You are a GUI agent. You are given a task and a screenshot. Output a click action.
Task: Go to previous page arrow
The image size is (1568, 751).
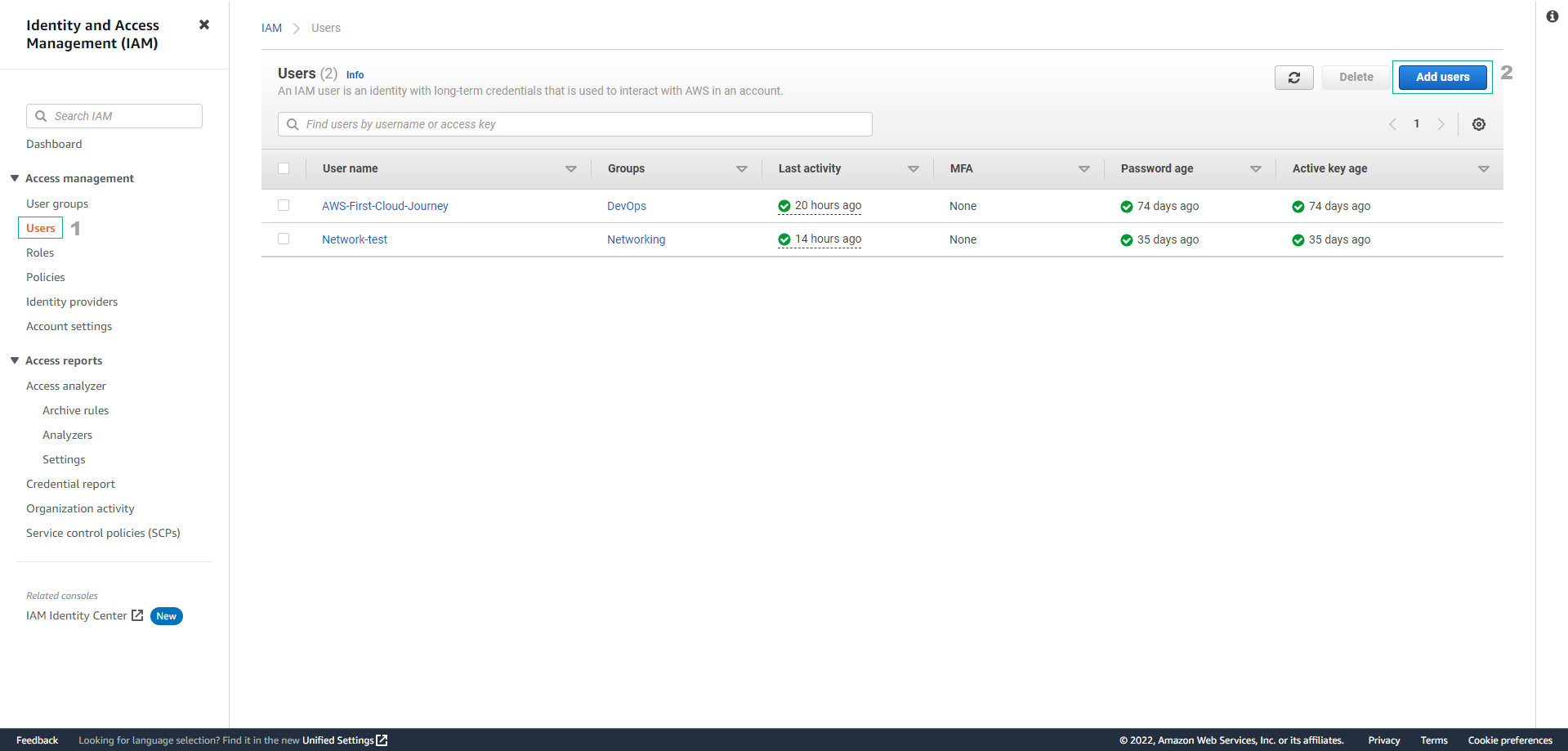pos(1392,124)
